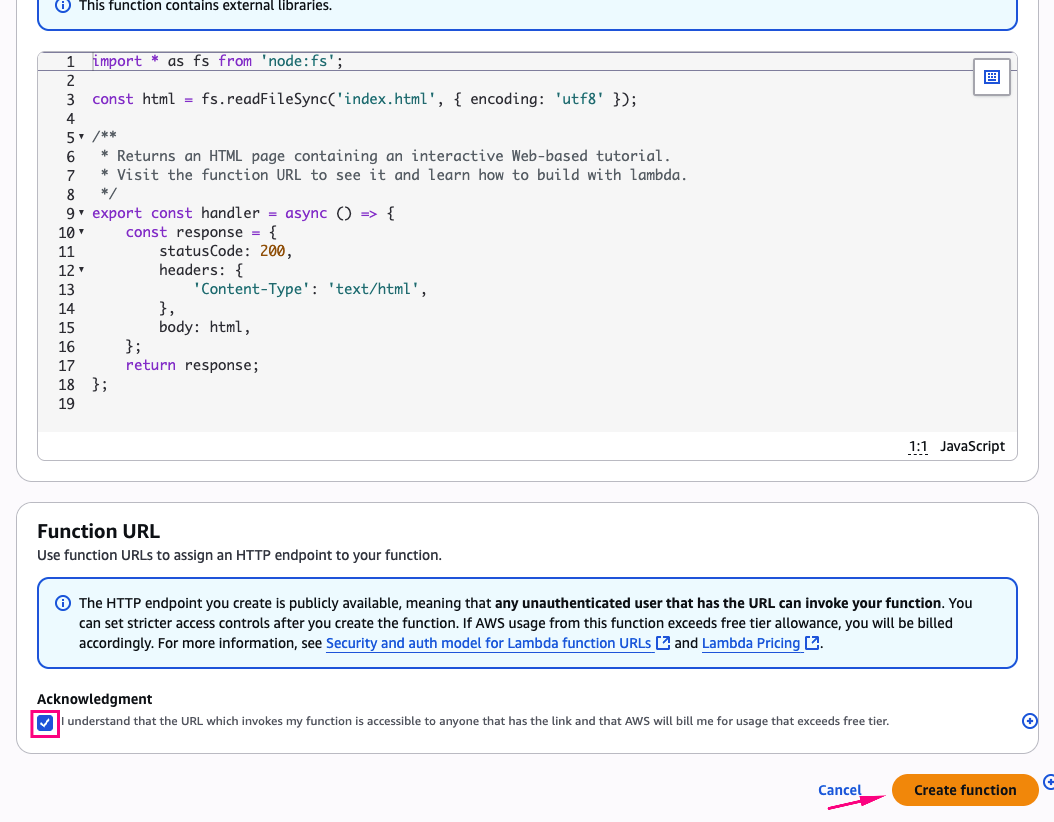Click external-link icon after Lambda Pricing
This screenshot has height=822, width=1054.
812,643
